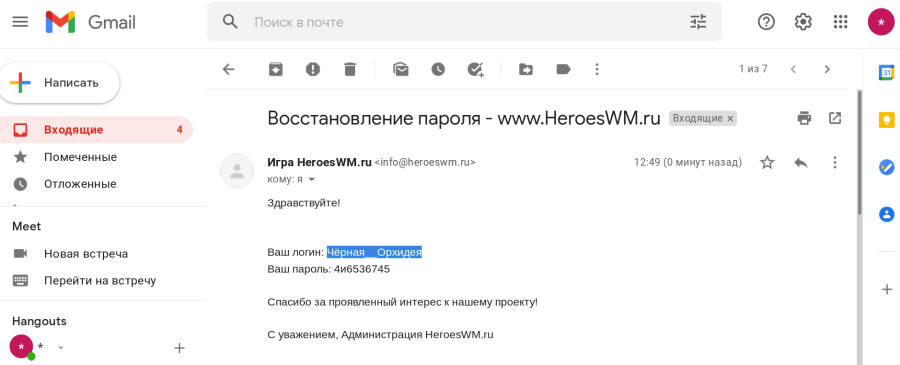Click sender name Игра HeroesWM.ru

pyautogui.click(x=320, y=162)
